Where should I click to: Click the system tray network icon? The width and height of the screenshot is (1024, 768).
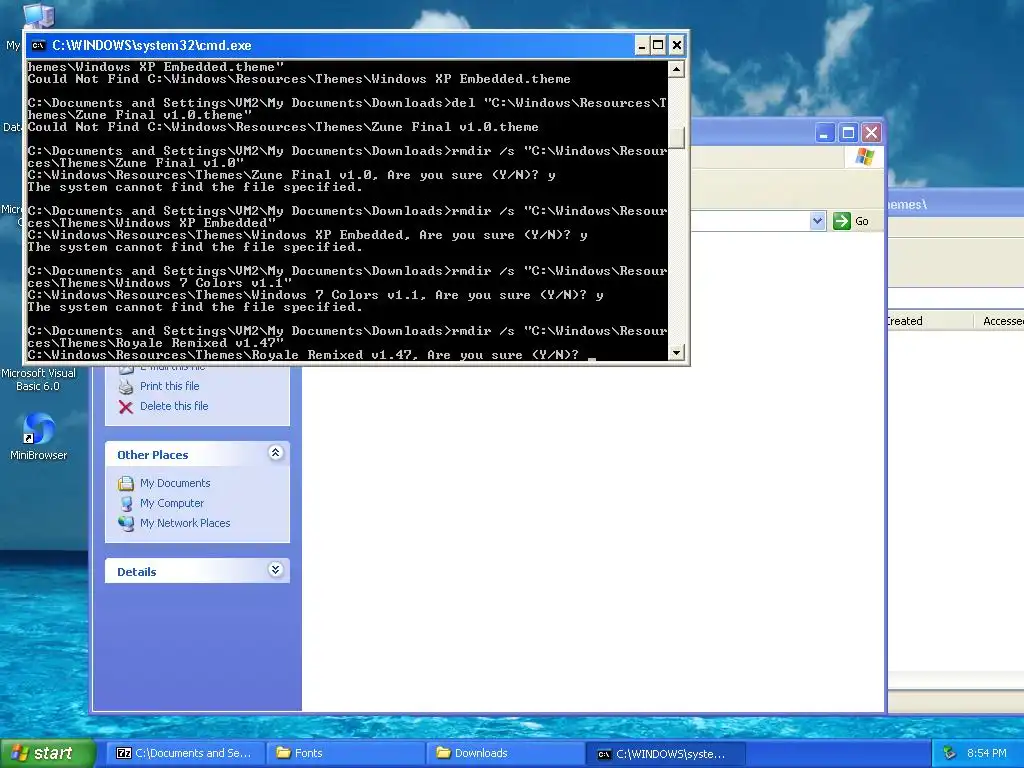(x=950, y=754)
